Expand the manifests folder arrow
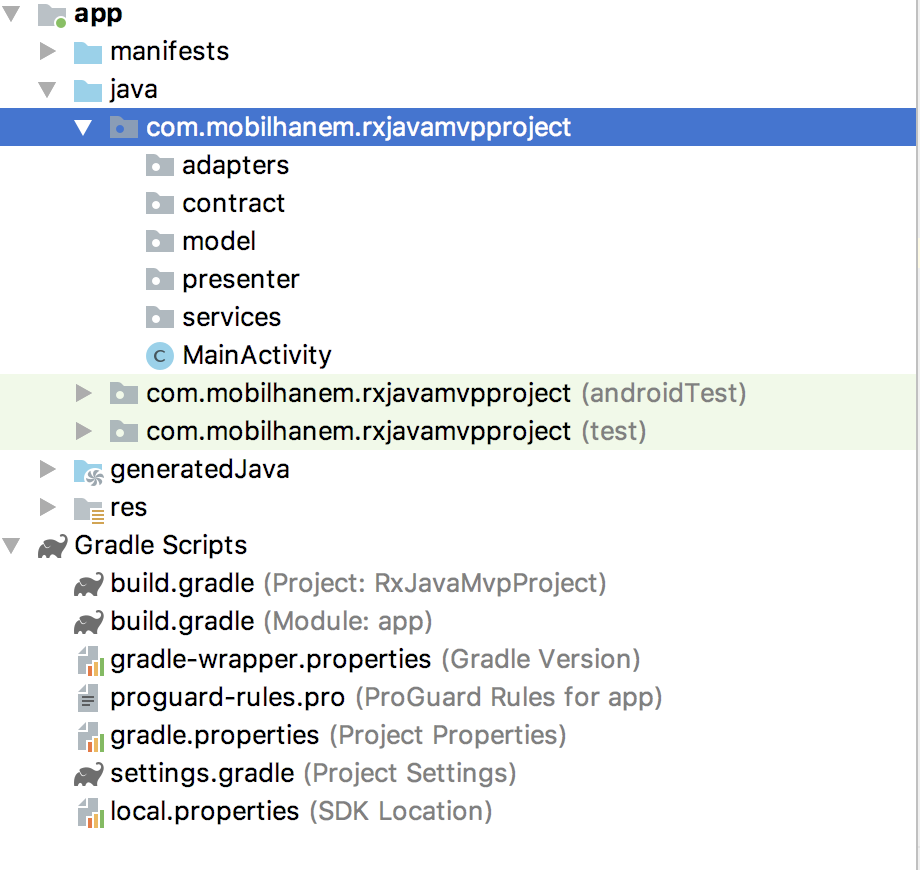Viewport: 920px width, 870px height. click(x=48, y=51)
